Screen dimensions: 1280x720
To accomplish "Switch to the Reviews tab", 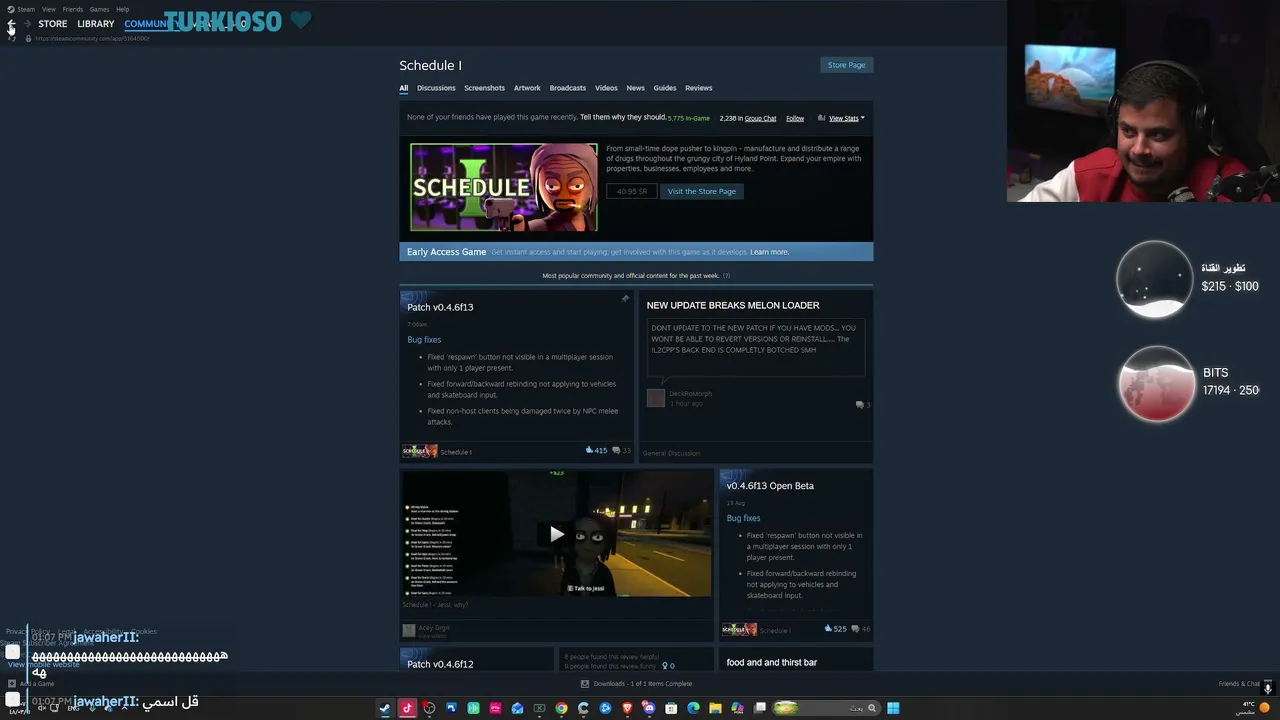I will (x=699, y=88).
